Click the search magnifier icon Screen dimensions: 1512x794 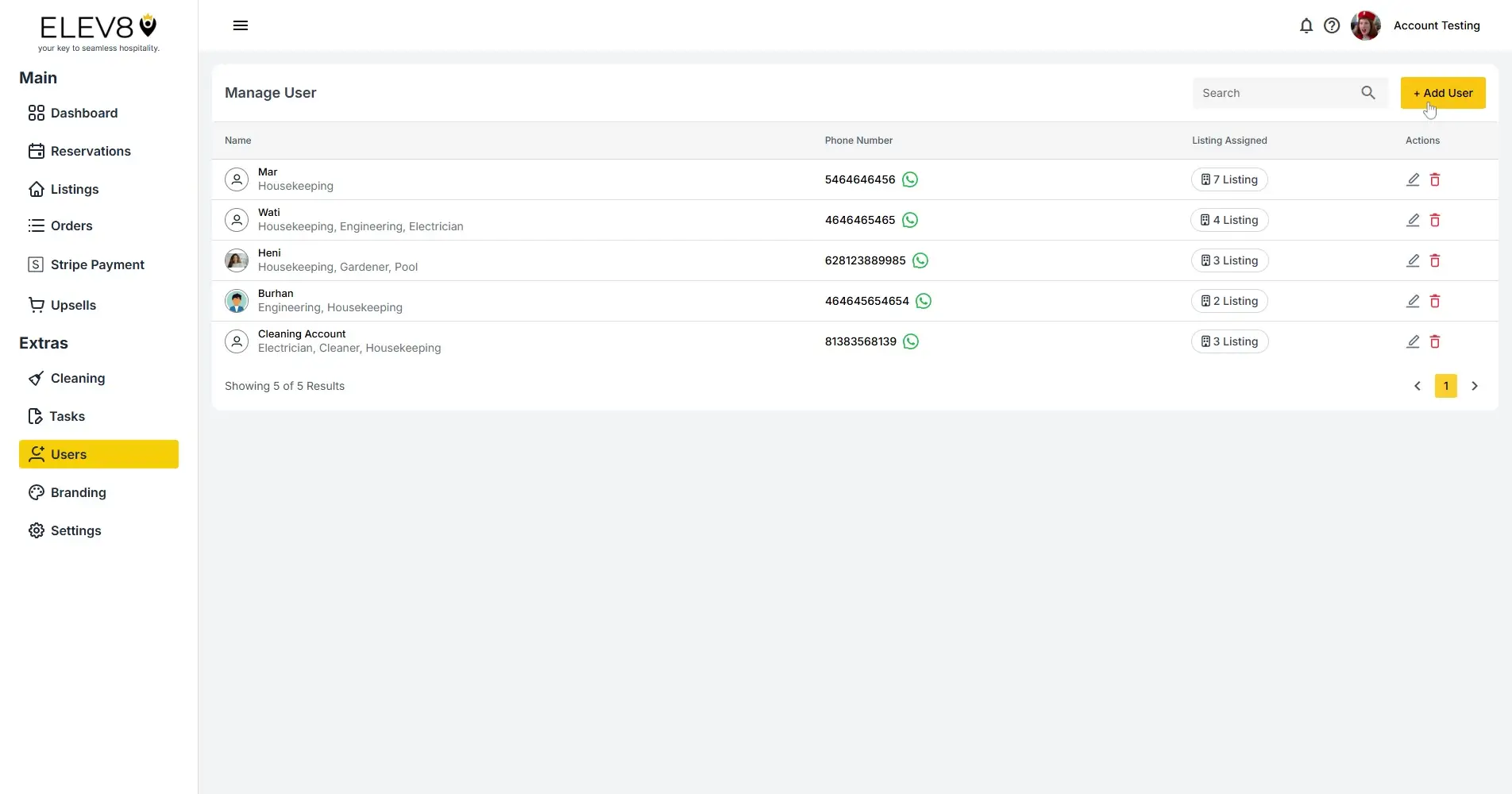click(x=1368, y=93)
